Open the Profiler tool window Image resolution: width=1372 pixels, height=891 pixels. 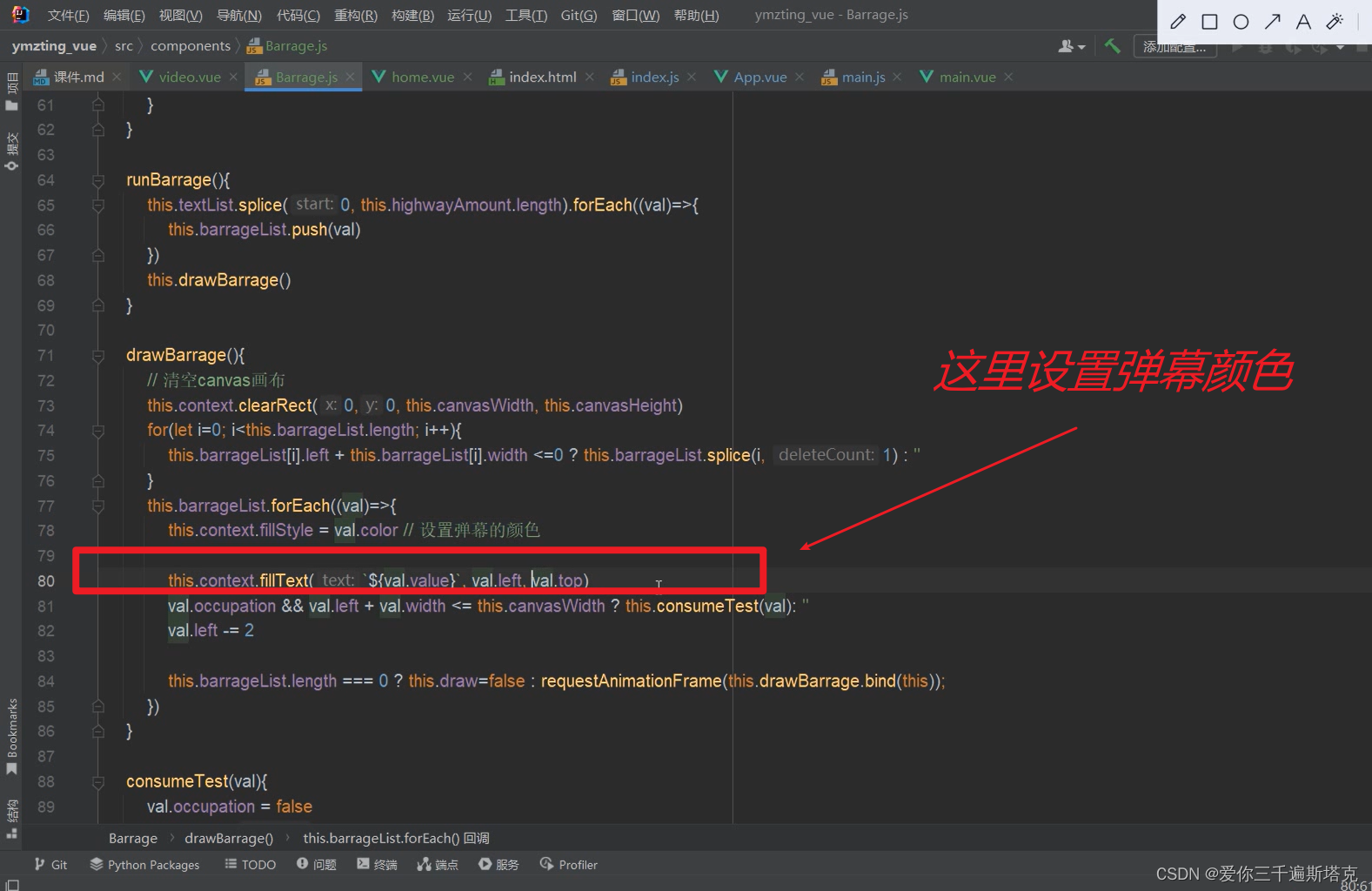[x=569, y=864]
